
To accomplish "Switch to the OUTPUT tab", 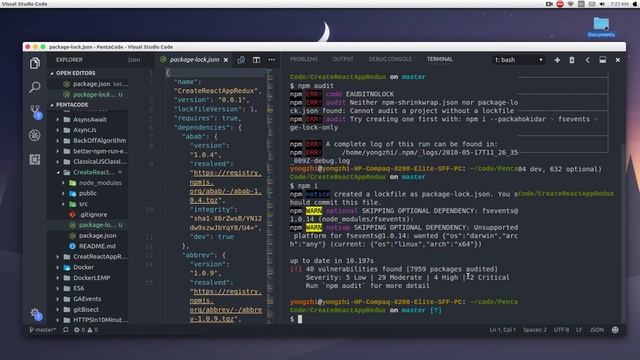I will click(343, 59).
